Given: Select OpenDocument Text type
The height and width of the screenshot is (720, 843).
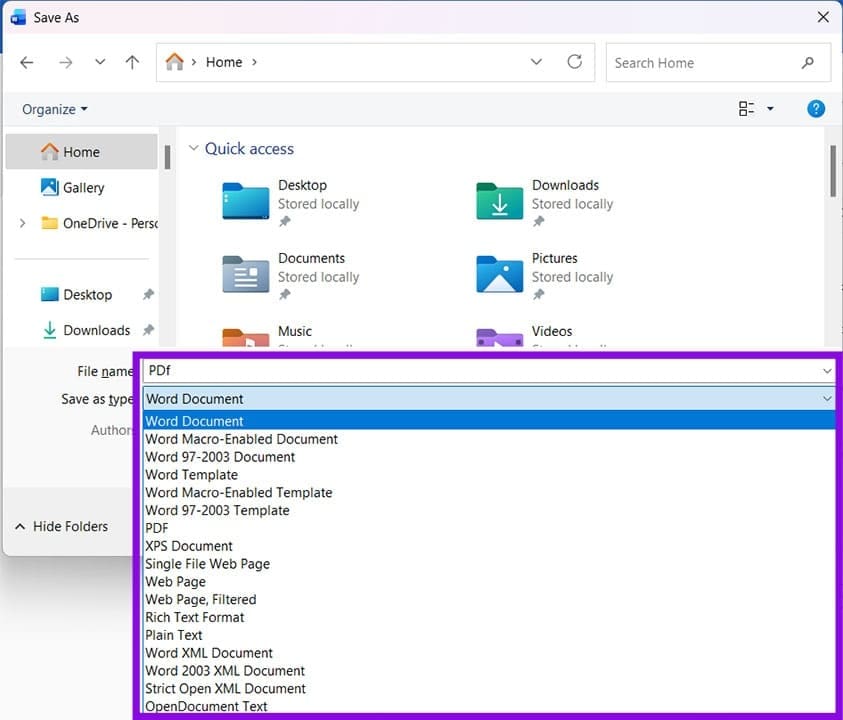Looking at the screenshot, I should 489,706.
